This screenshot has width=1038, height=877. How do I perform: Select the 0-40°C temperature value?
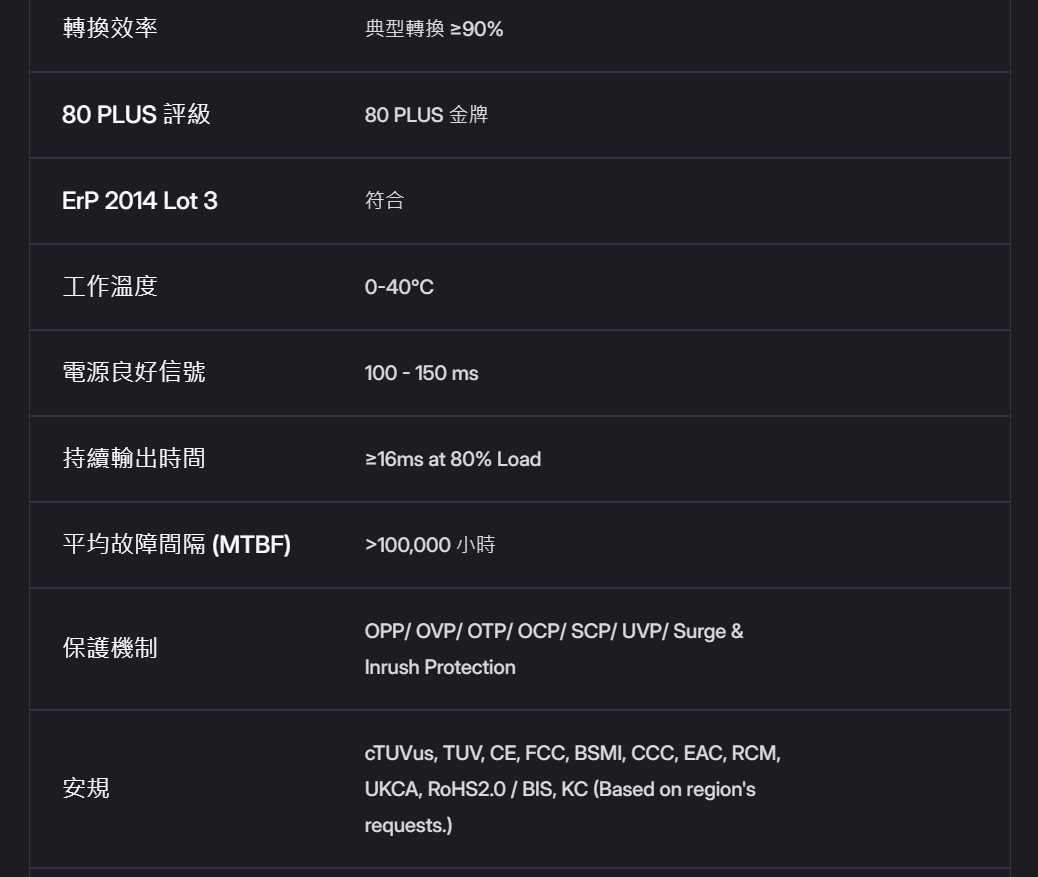pyautogui.click(x=399, y=287)
